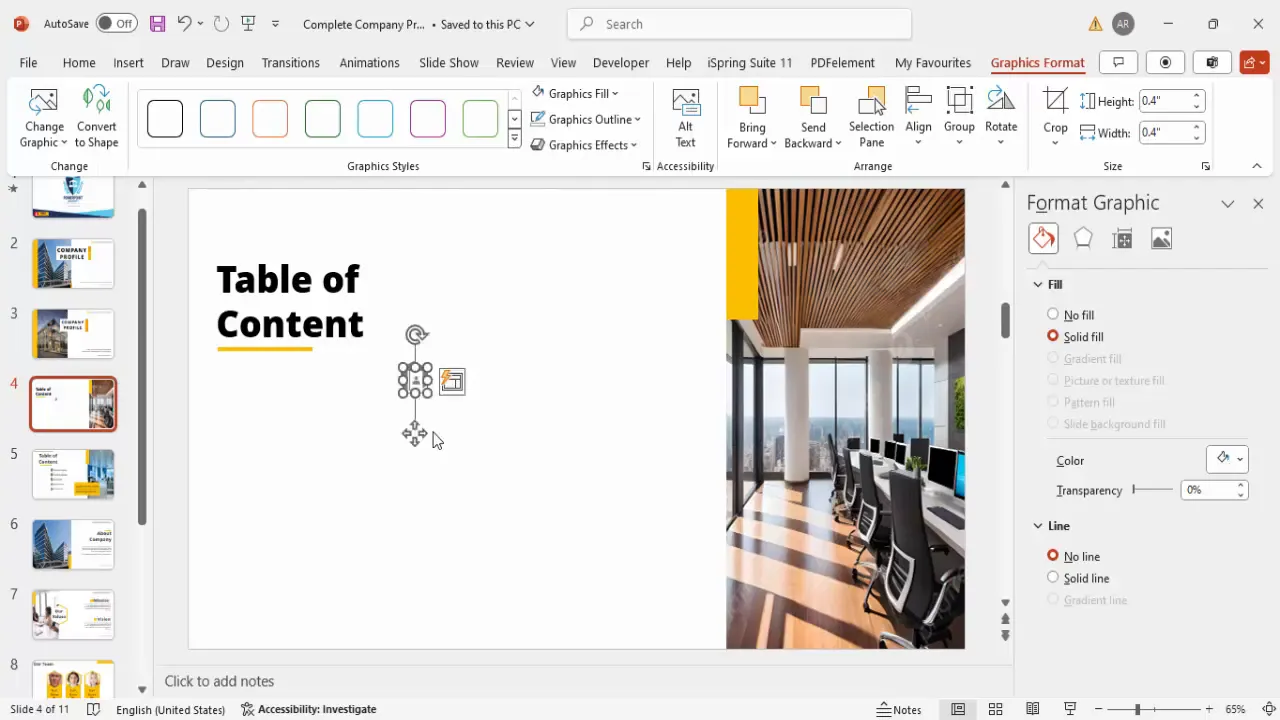Apply the purple outline graphic style
This screenshot has width=1280, height=720.
point(427,119)
